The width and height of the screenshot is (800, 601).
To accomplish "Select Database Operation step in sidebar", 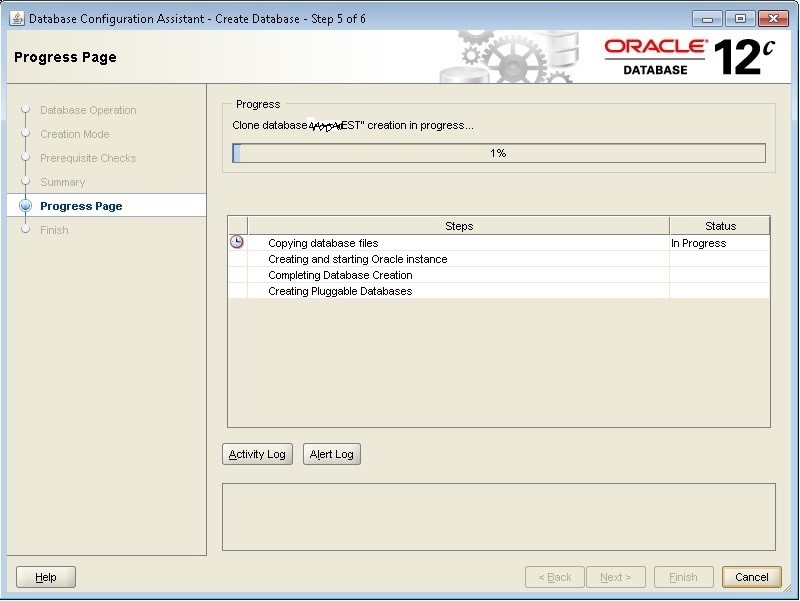I will point(88,110).
